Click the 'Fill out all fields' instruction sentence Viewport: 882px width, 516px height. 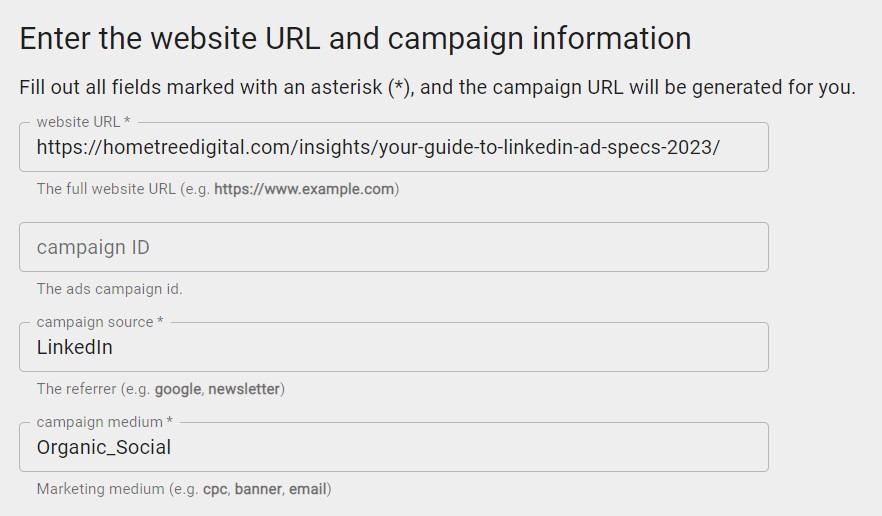437,88
